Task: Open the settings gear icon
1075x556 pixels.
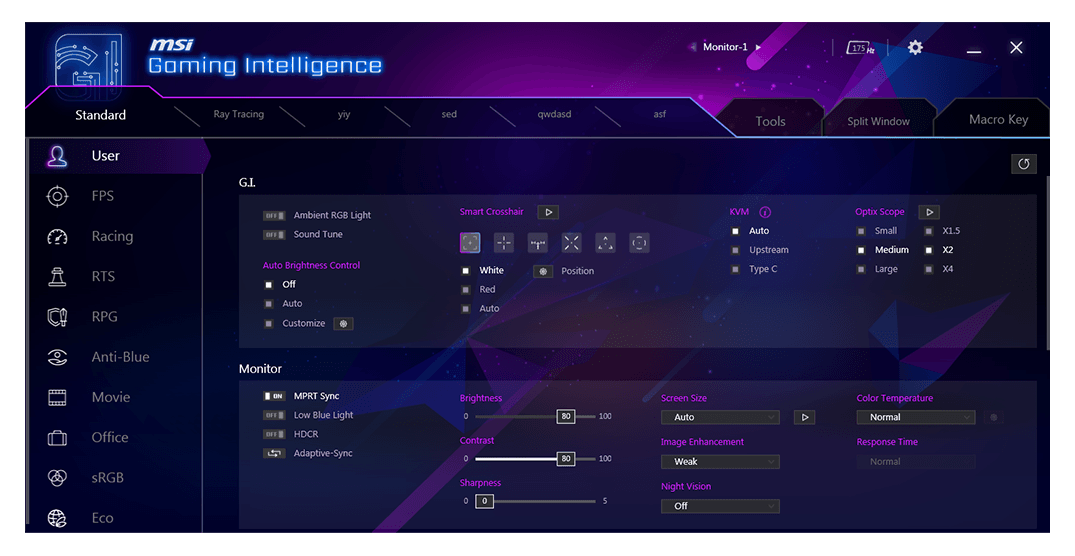Action: [x=915, y=48]
